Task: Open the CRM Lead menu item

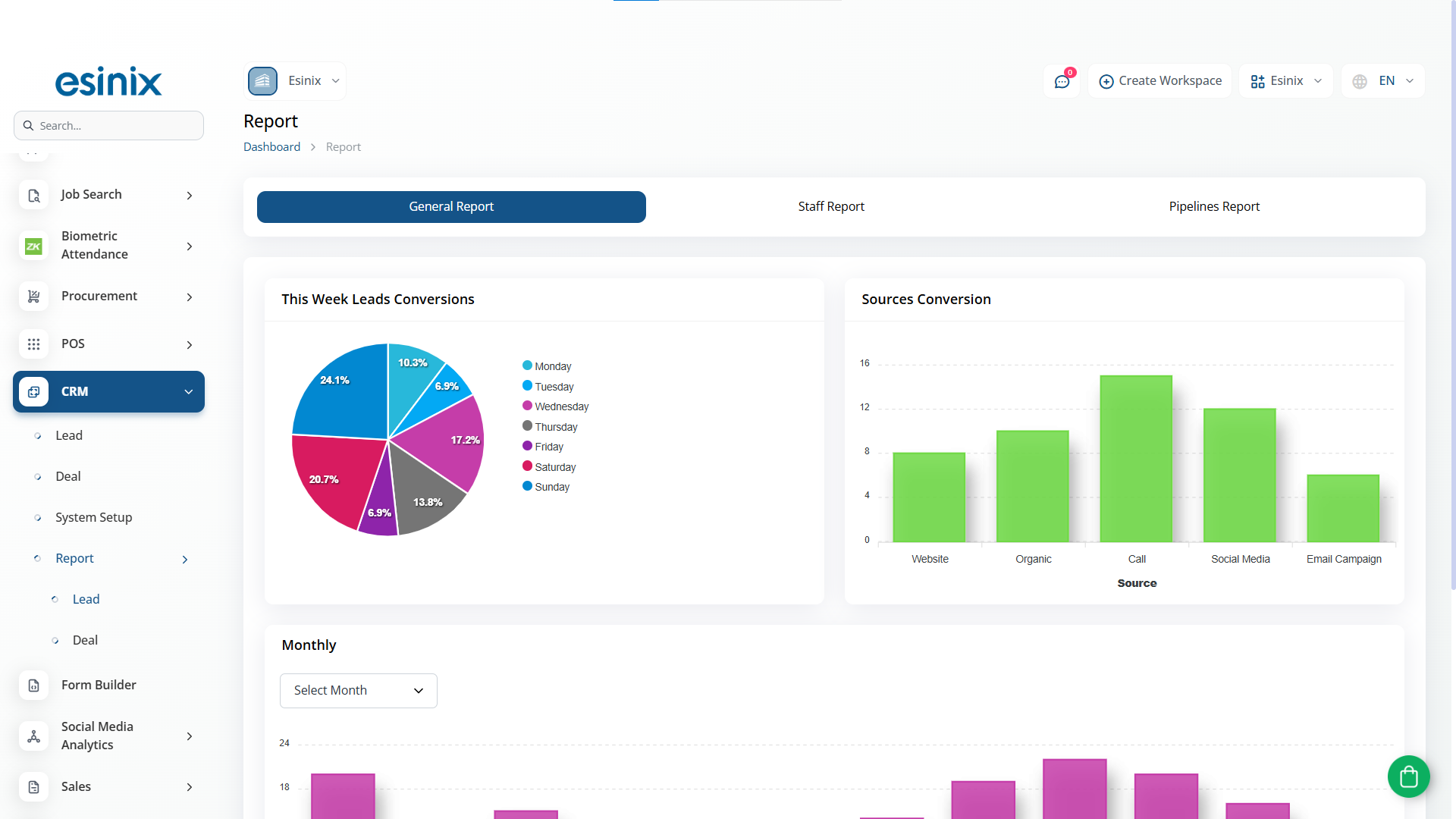Action: tap(69, 436)
